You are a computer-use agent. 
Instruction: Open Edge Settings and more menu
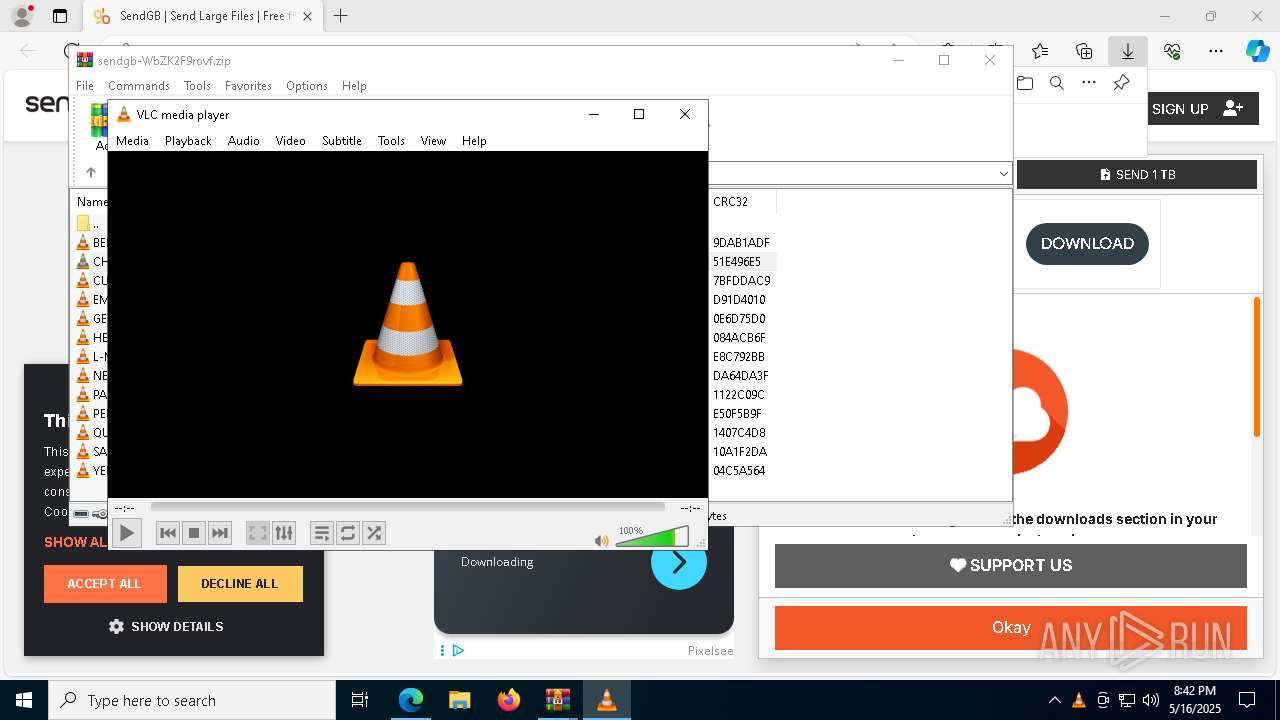click(1216, 51)
